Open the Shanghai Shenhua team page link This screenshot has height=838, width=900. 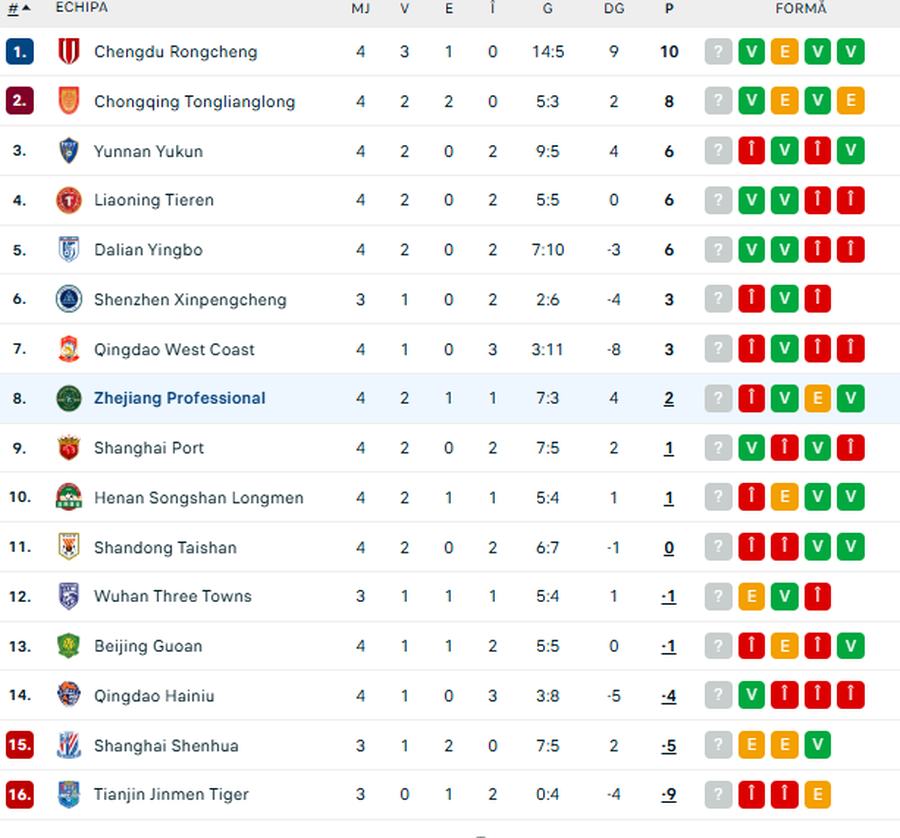pyautogui.click(x=166, y=745)
